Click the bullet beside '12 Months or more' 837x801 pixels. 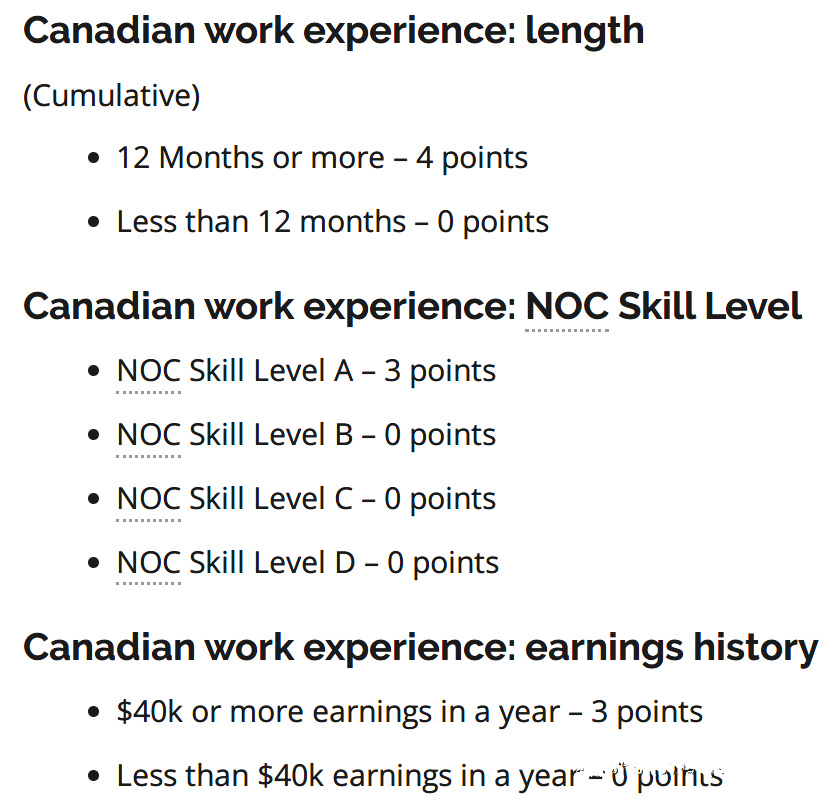click(93, 158)
